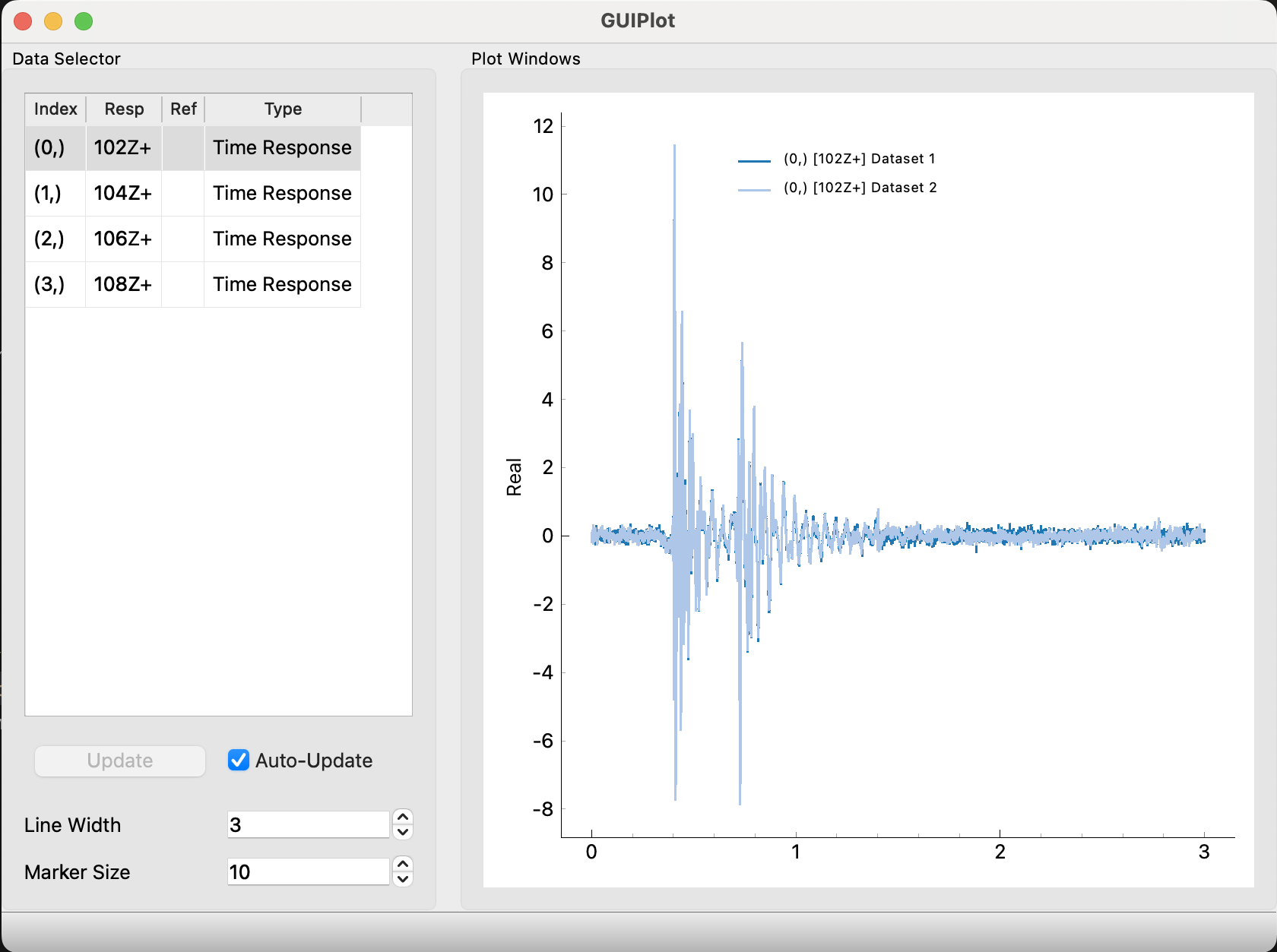The width and height of the screenshot is (1277, 952).
Task: Click the Ref cell of the 104Z+ row
Action: [x=183, y=193]
